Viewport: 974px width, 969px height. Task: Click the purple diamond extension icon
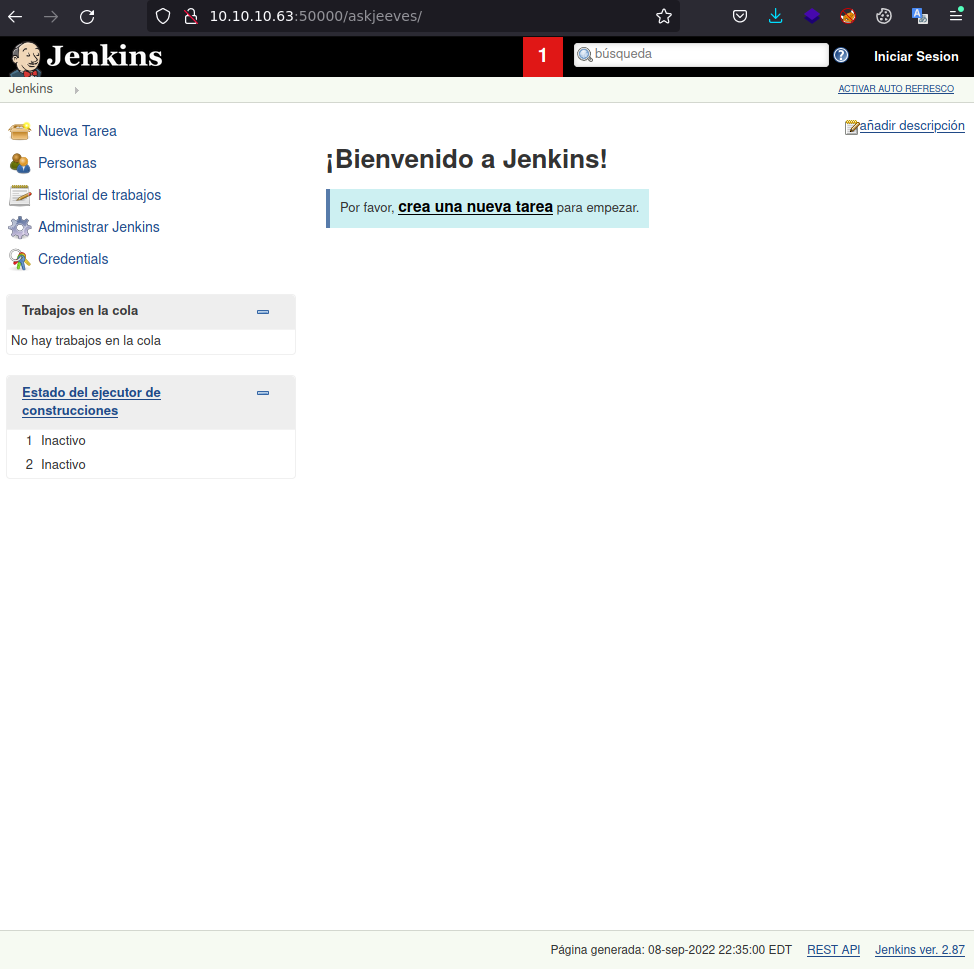tap(811, 16)
